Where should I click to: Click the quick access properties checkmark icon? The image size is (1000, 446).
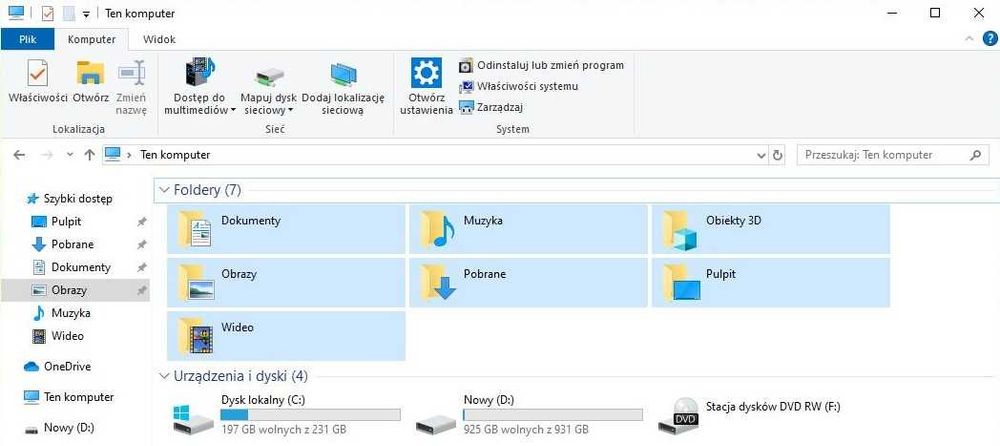(48, 13)
